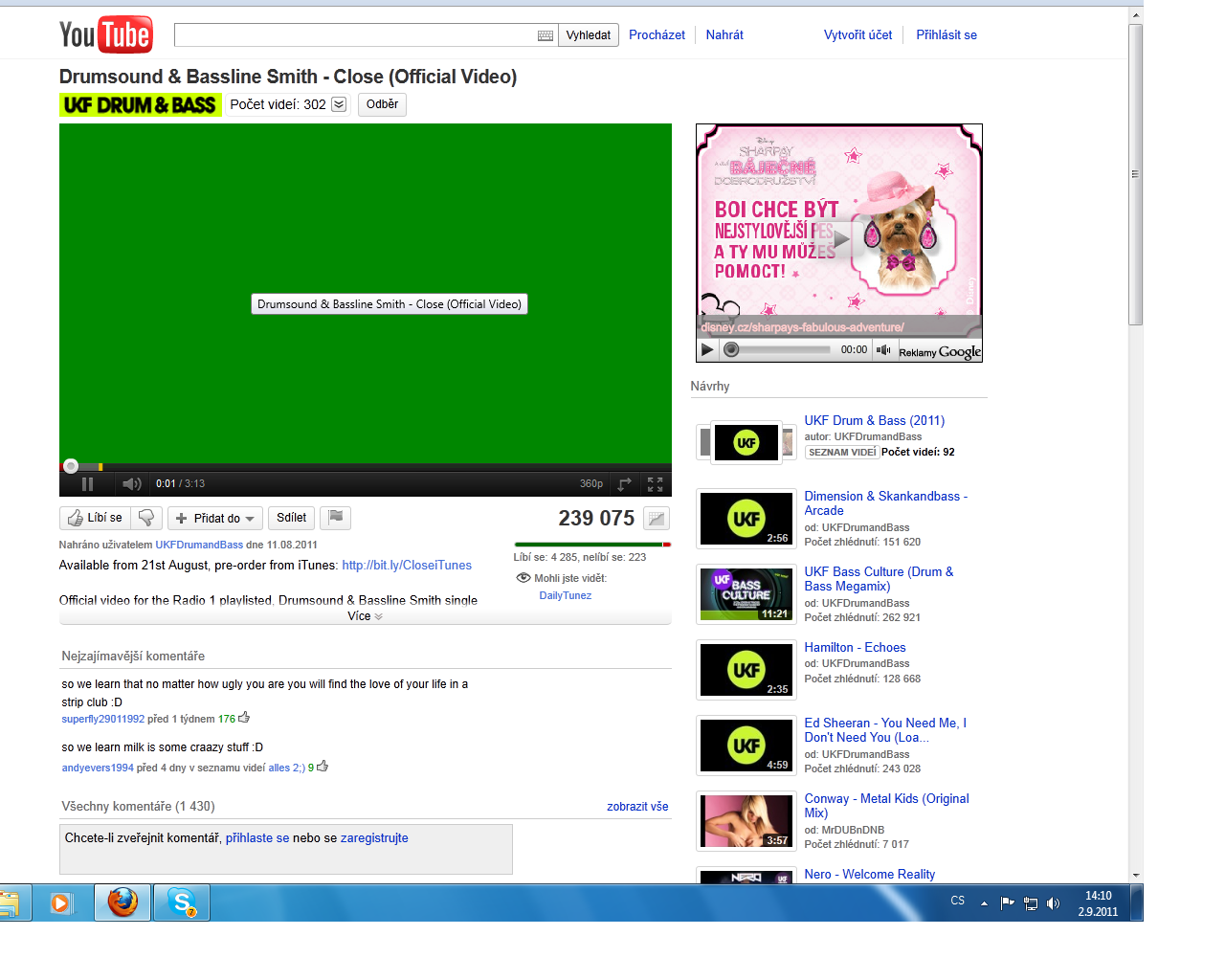
Task: Click the 2:56 Arcade video thumbnail
Action: coord(746,519)
